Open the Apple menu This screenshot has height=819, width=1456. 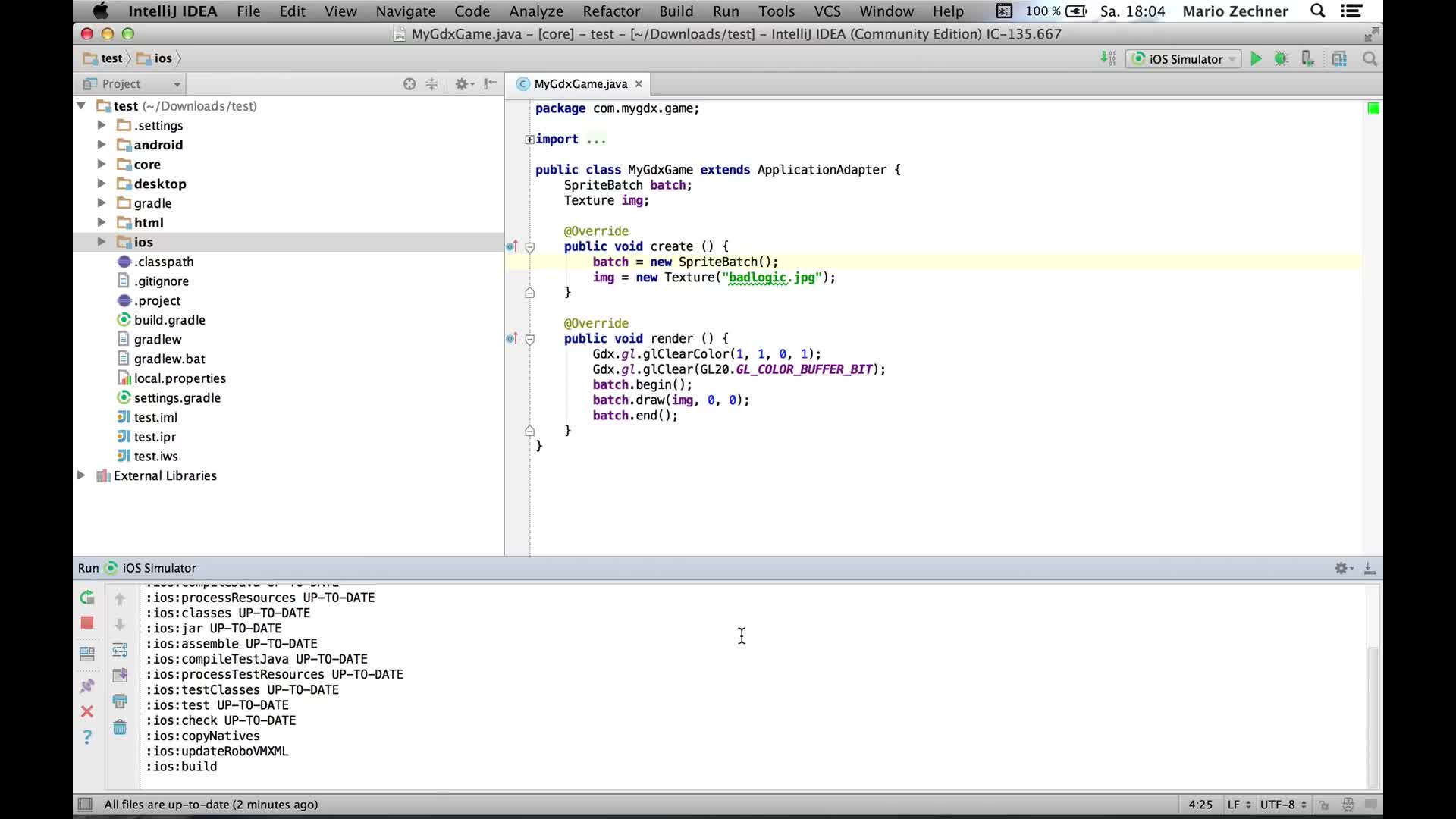(x=100, y=11)
